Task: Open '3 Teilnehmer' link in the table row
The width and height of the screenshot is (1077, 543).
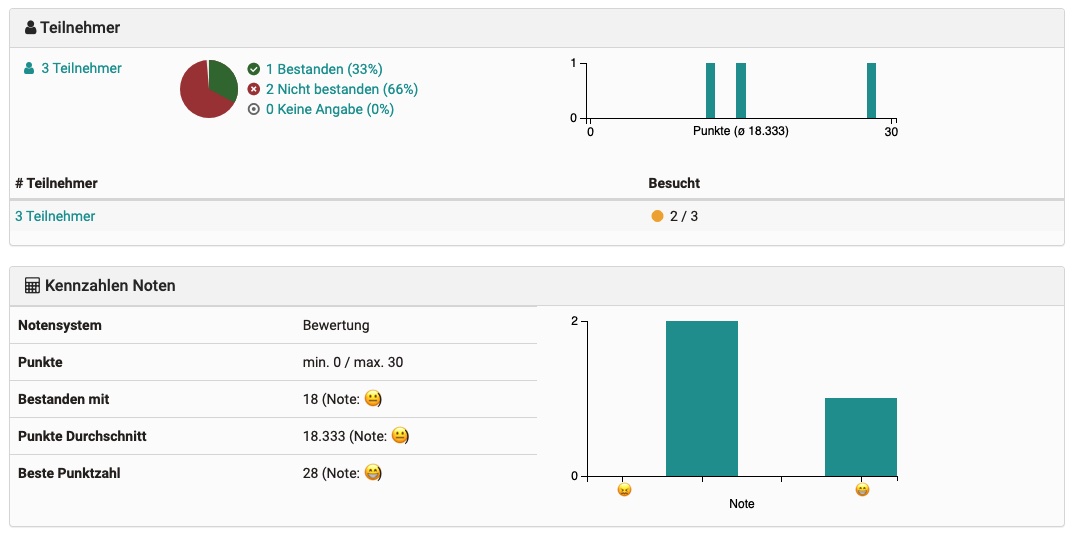Action: [x=55, y=216]
